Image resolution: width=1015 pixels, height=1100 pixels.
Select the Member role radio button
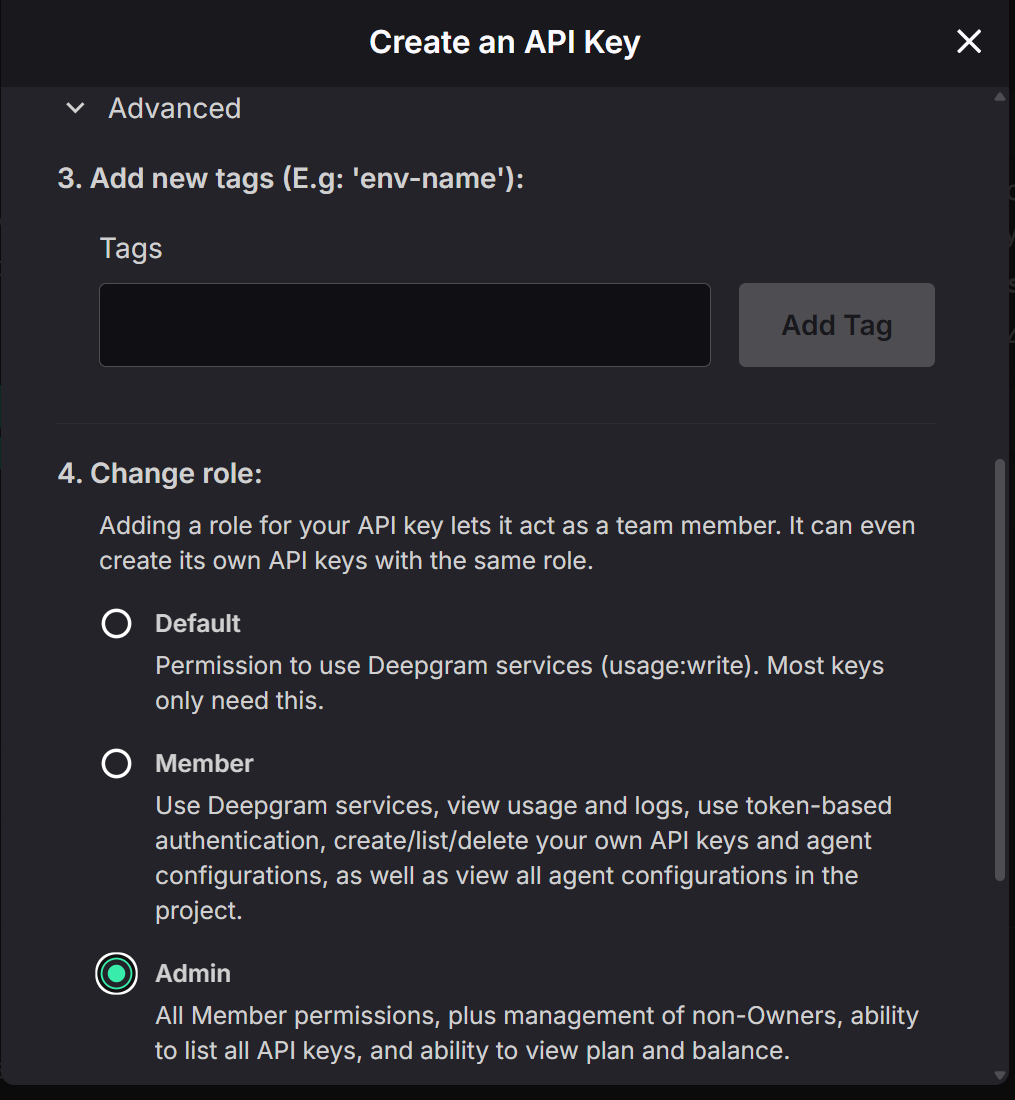click(116, 763)
